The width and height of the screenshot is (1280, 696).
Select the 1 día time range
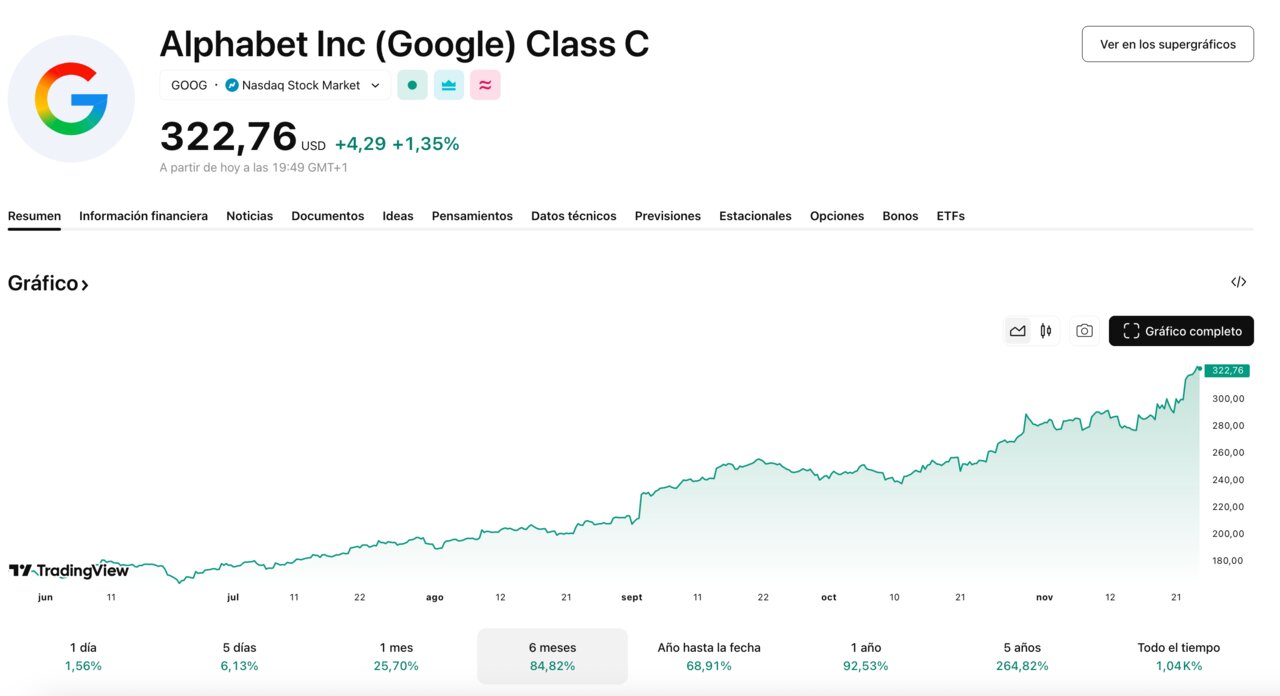[83, 656]
